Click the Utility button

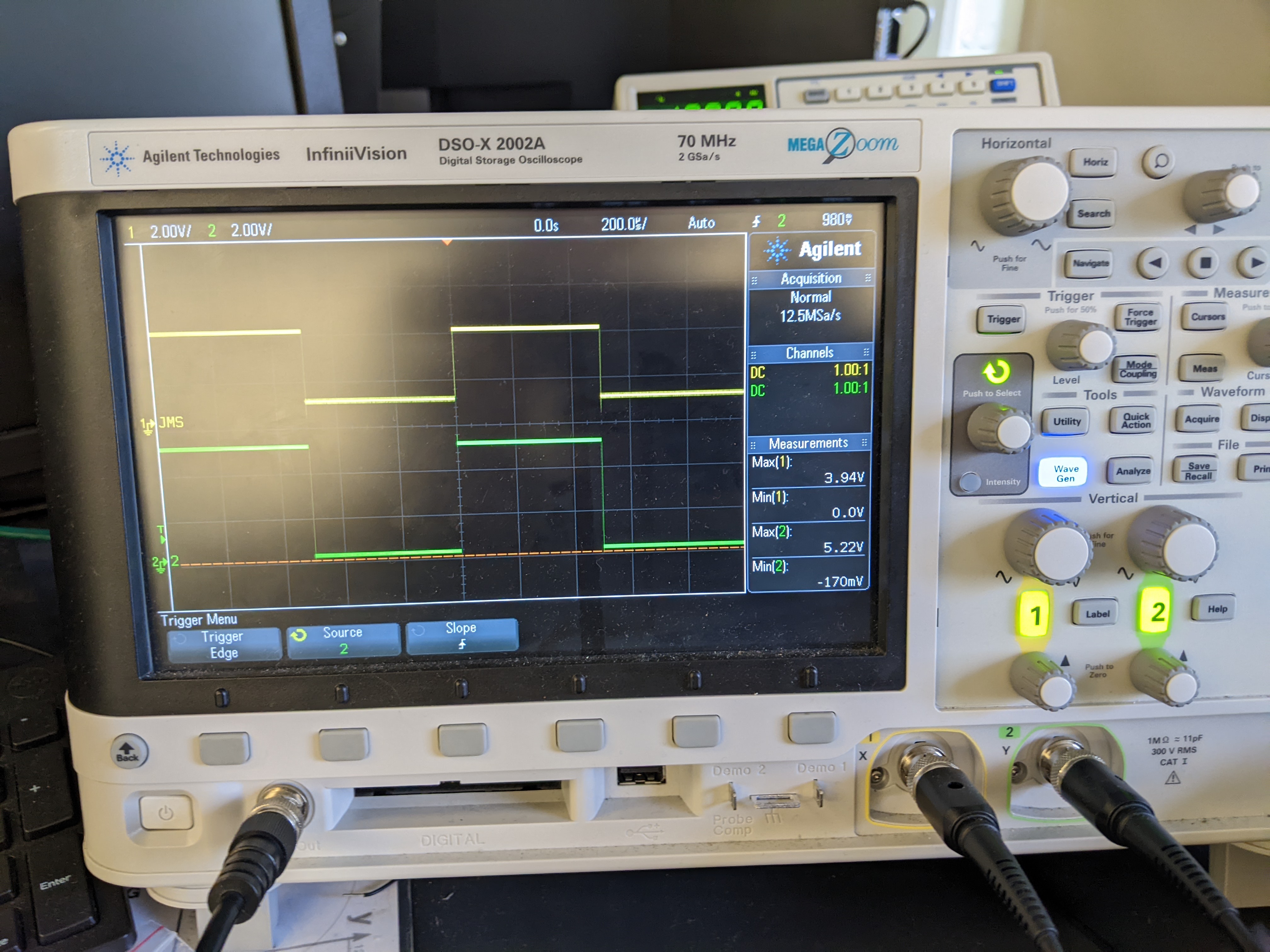tap(1066, 421)
